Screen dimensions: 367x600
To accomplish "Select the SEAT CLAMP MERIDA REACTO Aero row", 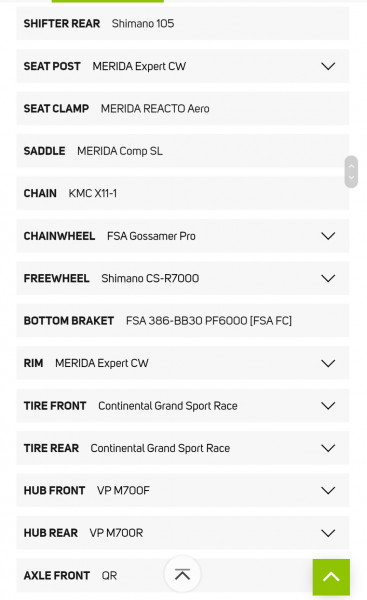I will pos(183,108).
